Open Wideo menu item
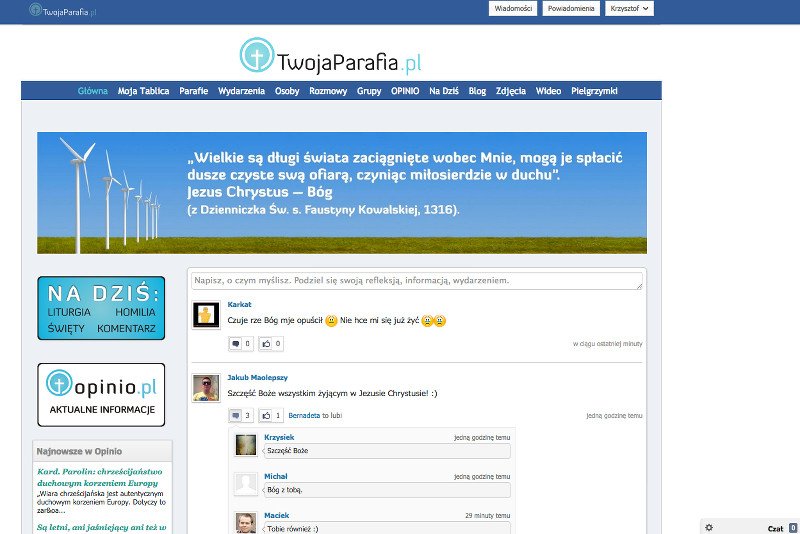The image size is (800, 534). click(548, 91)
